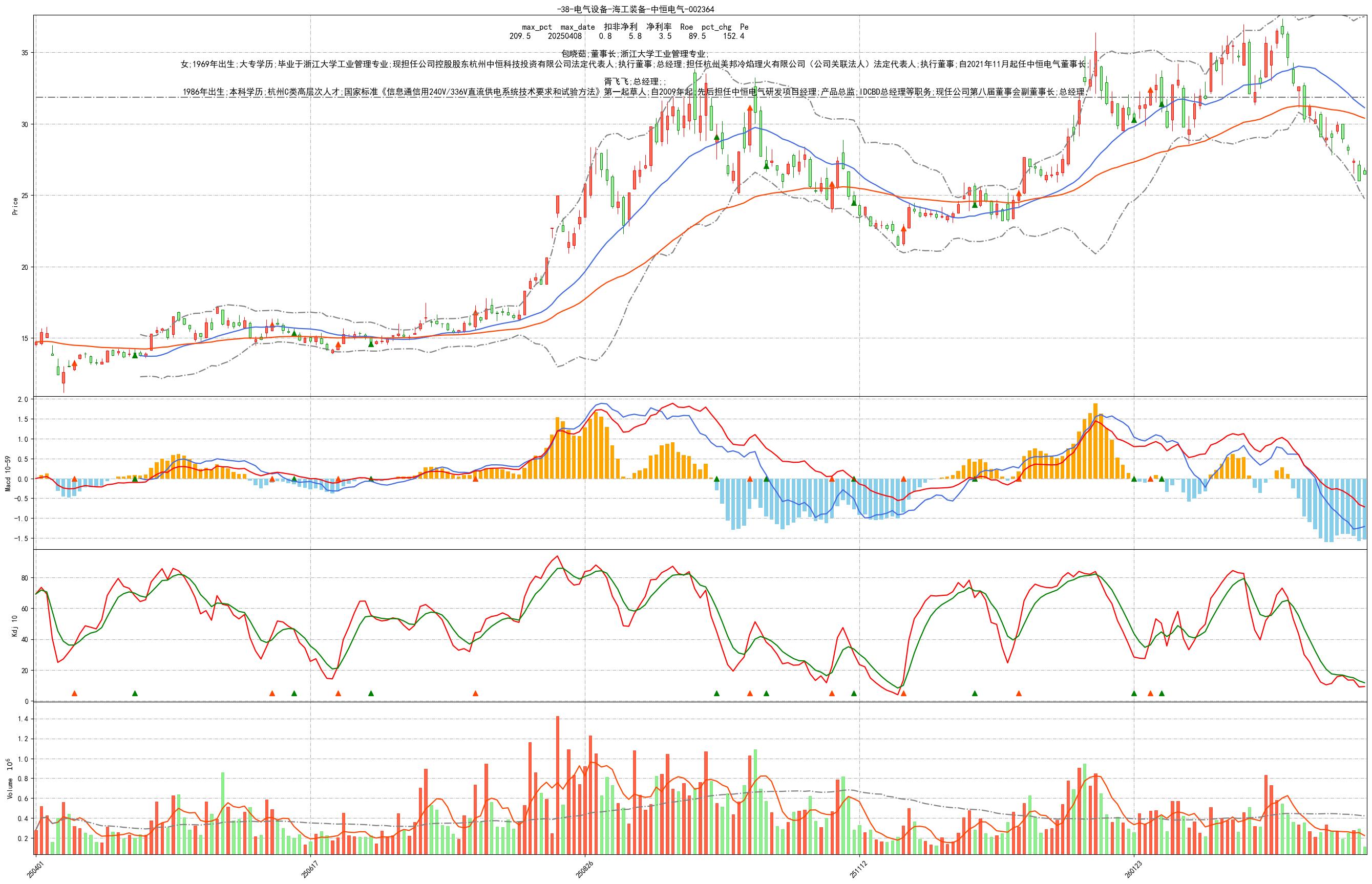Click the Price y-axis label
Screen dimensions: 1372x884
point(15,206)
